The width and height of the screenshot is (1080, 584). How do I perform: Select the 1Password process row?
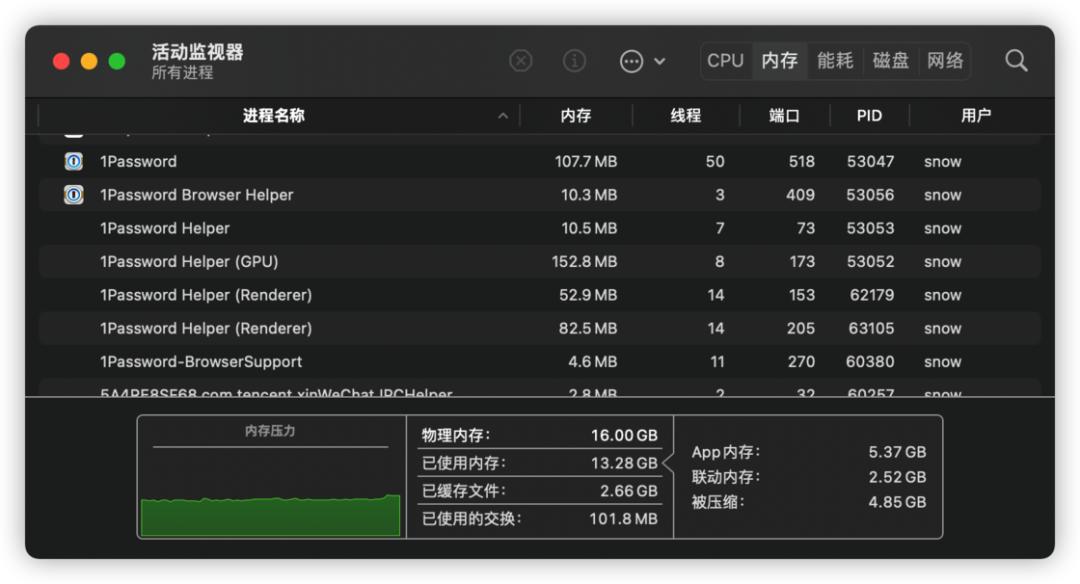(539, 162)
